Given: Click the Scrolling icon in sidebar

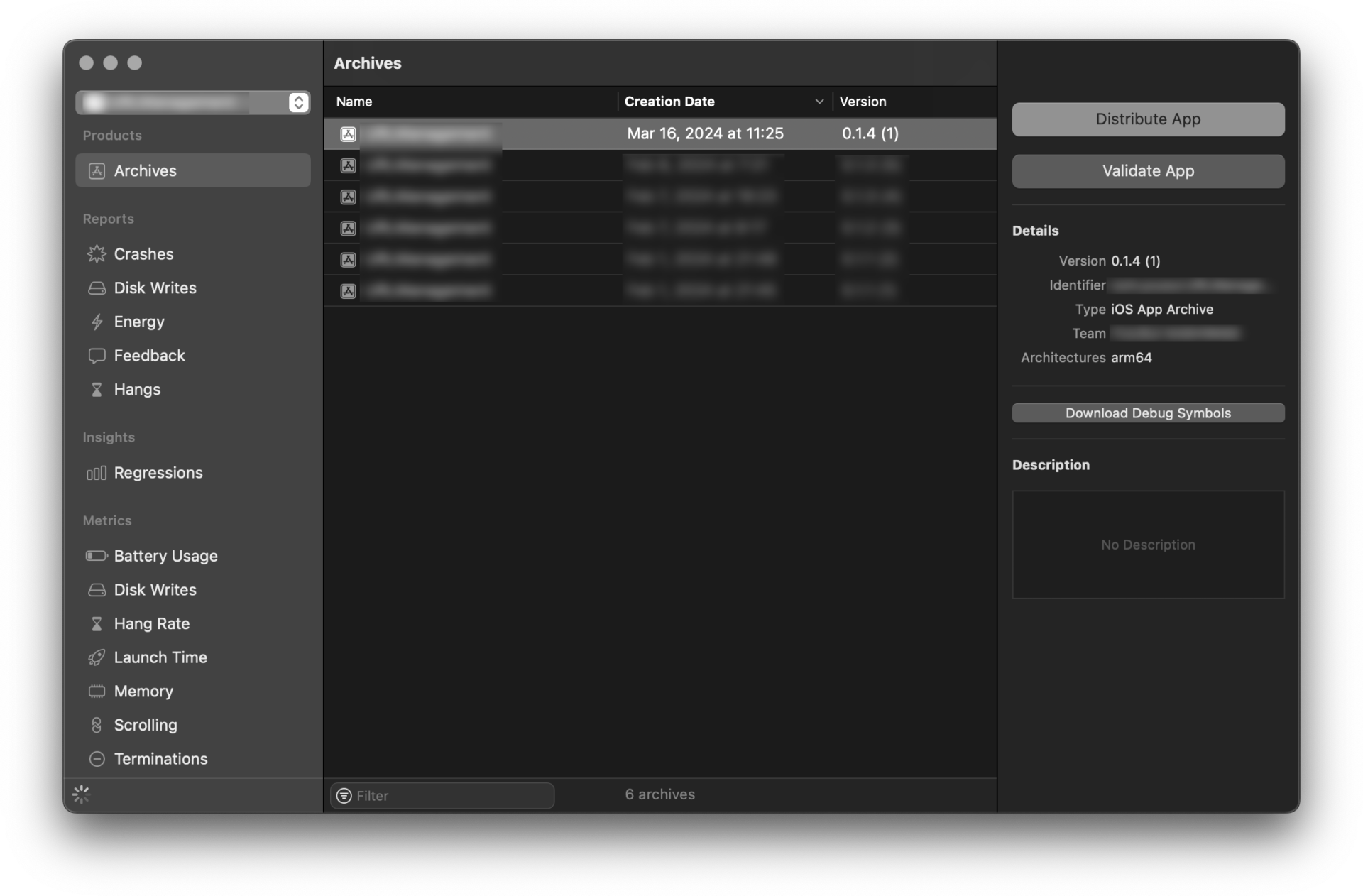Looking at the screenshot, I should [97, 725].
